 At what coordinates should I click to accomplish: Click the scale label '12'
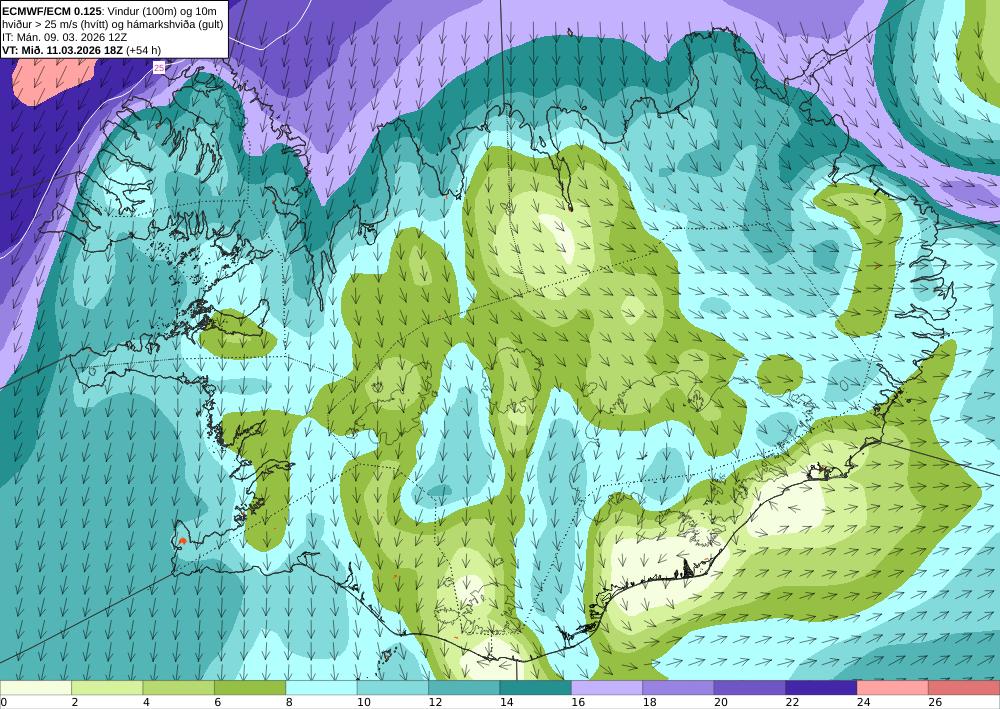435,702
